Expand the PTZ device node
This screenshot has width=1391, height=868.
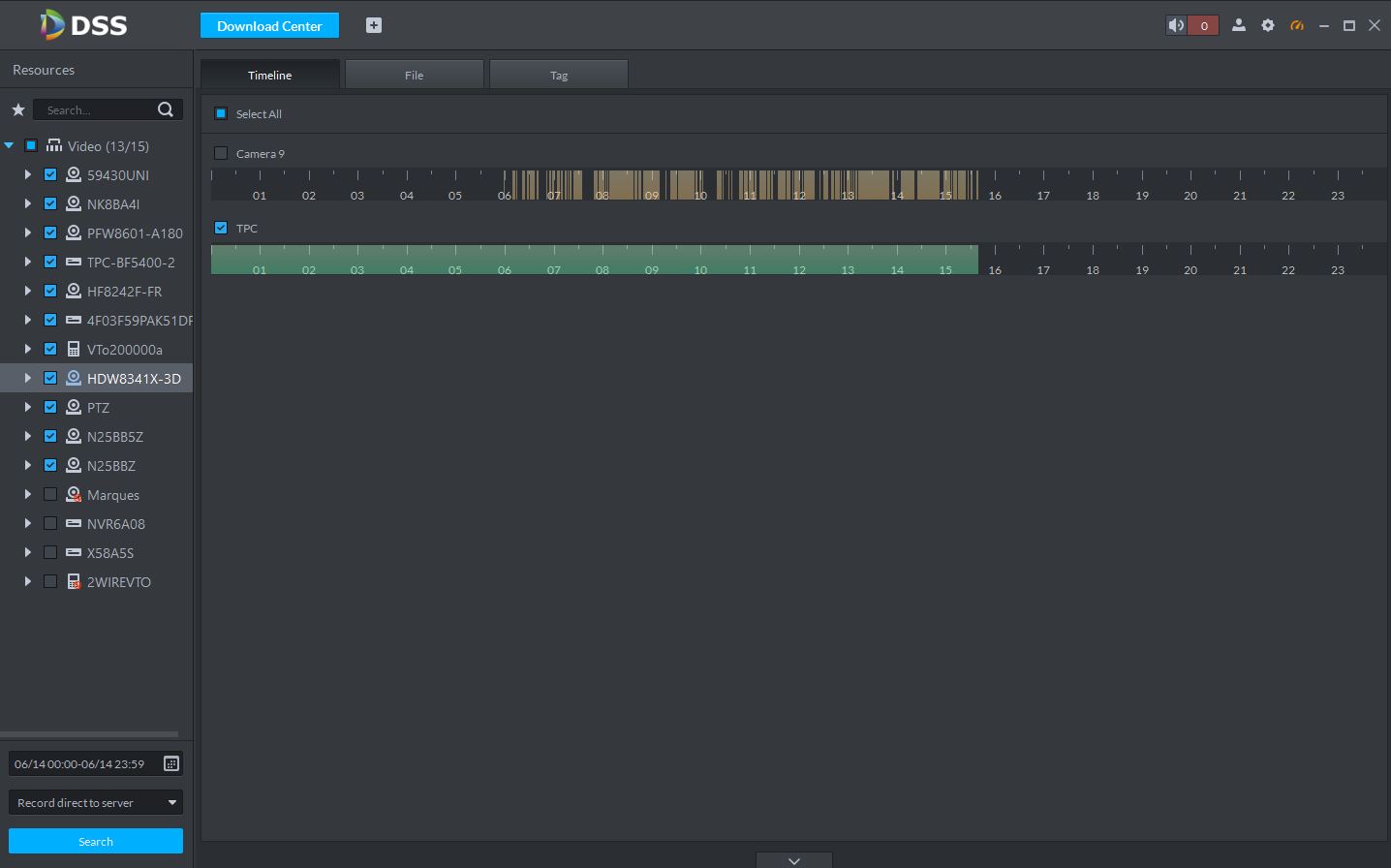(28, 407)
